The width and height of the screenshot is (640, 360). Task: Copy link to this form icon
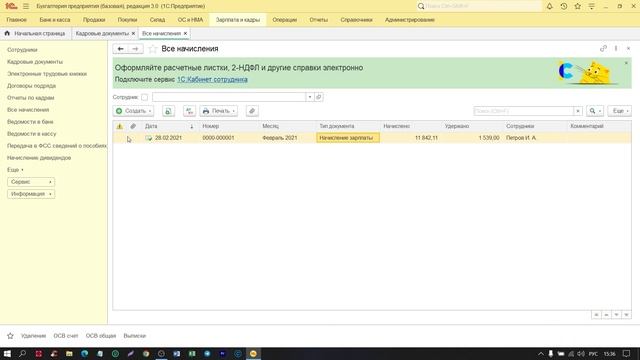(x=603, y=49)
